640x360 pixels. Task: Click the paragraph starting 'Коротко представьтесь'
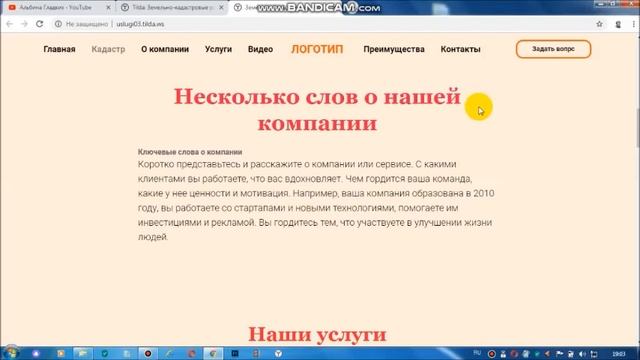click(316, 200)
